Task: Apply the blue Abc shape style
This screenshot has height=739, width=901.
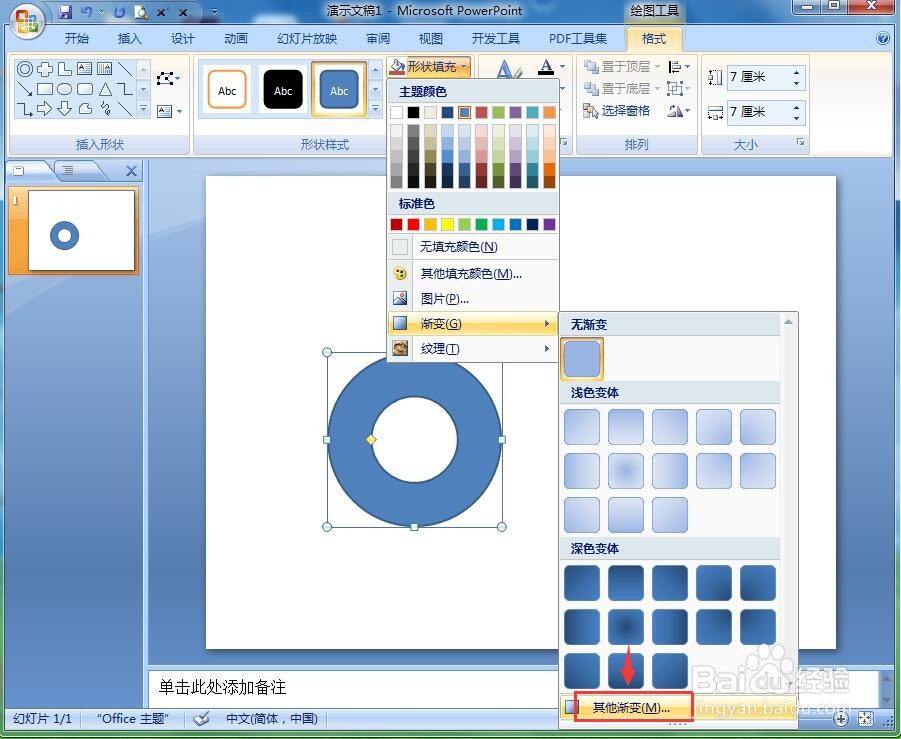Action: tap(339, 90)
